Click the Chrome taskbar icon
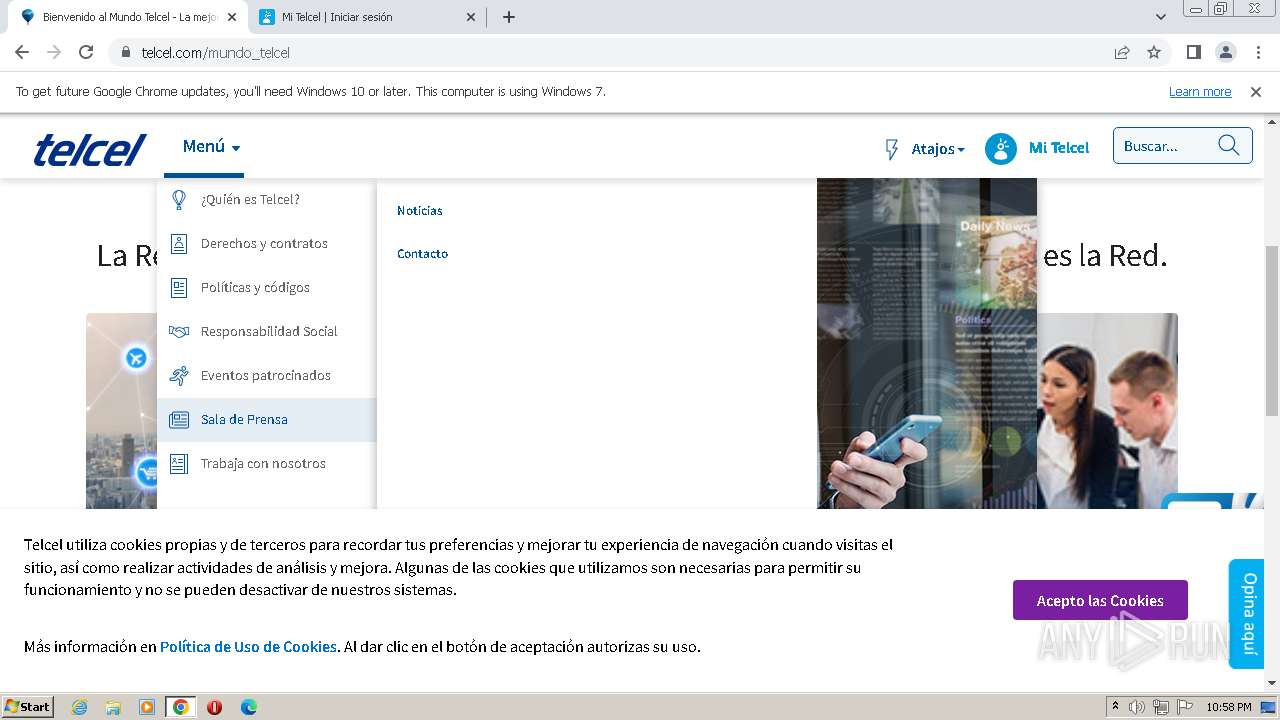The height and width of the screenshot is (720, 1280). point(181,707)
